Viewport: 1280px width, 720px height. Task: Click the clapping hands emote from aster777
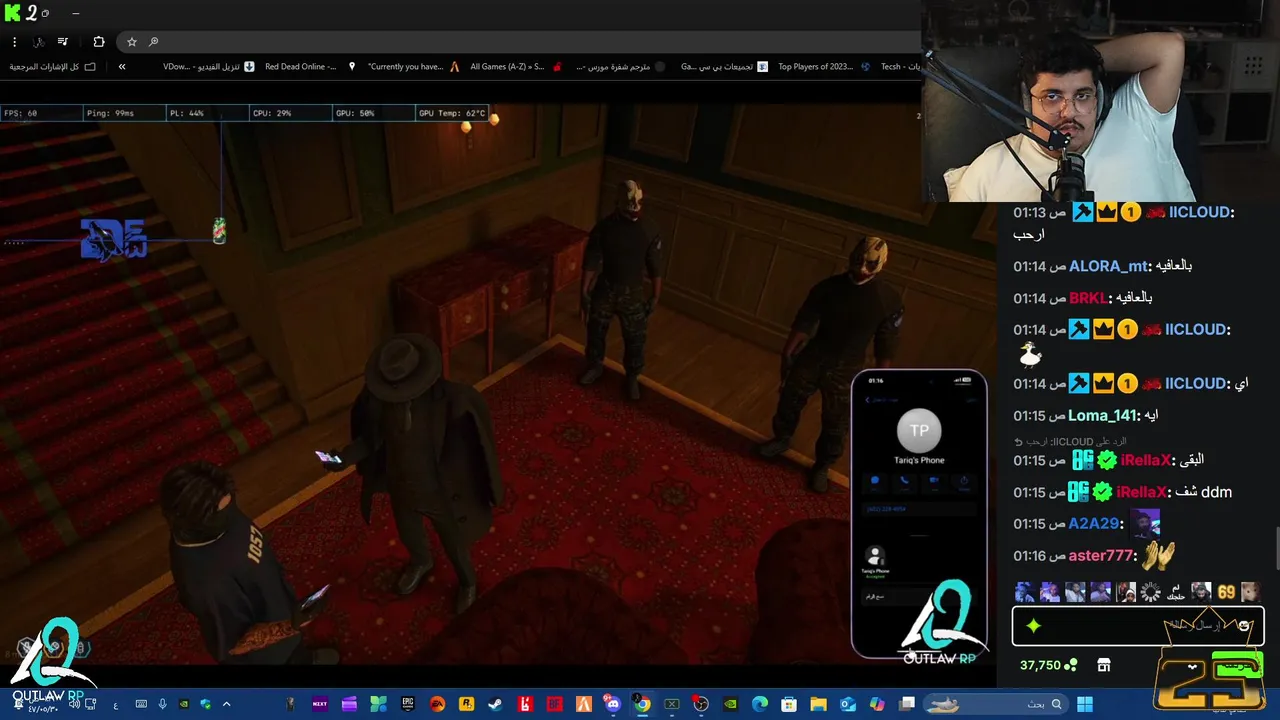pyautogui.click(x=1159, y=555)
